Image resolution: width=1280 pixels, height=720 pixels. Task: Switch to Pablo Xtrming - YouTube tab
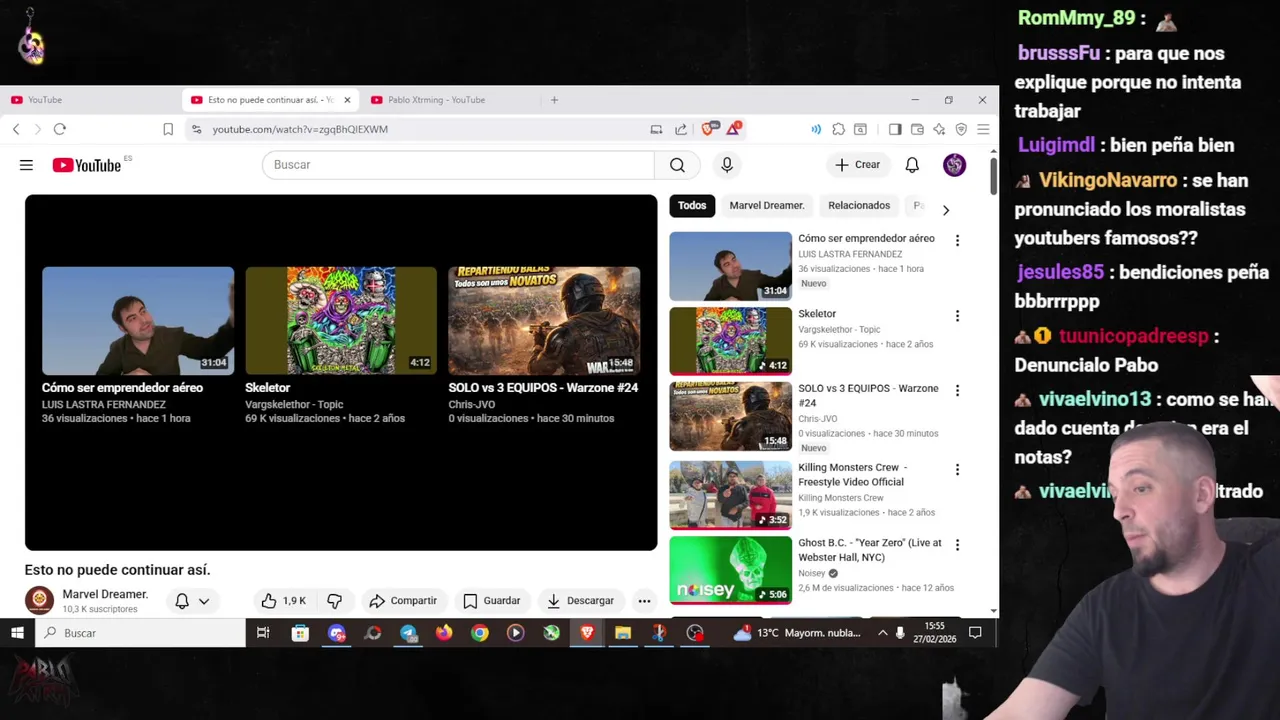tap(450, 100)
